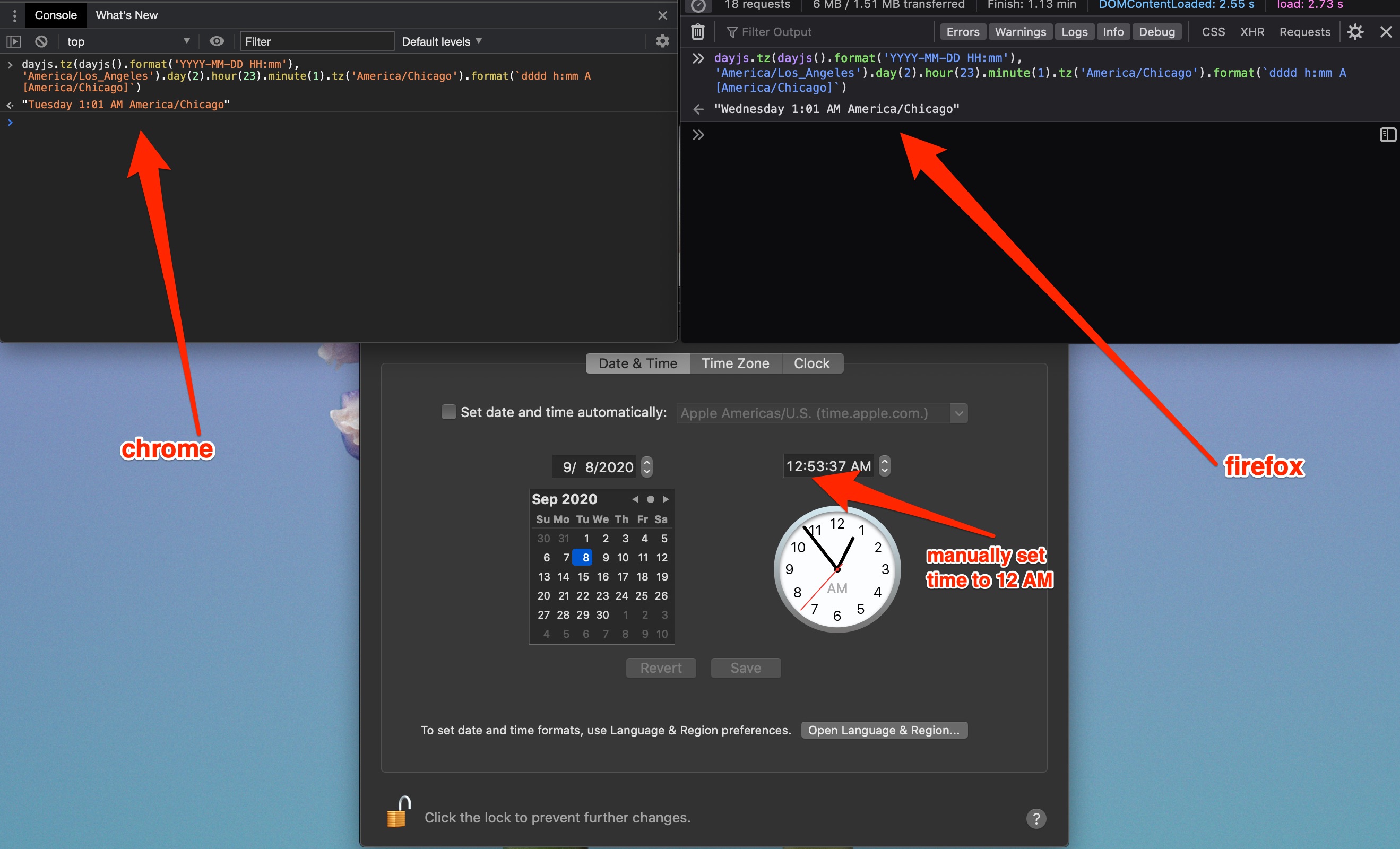Open the top context selector dropdown
The height and width of the screenshot is (849, 1400).
[128, 41]
